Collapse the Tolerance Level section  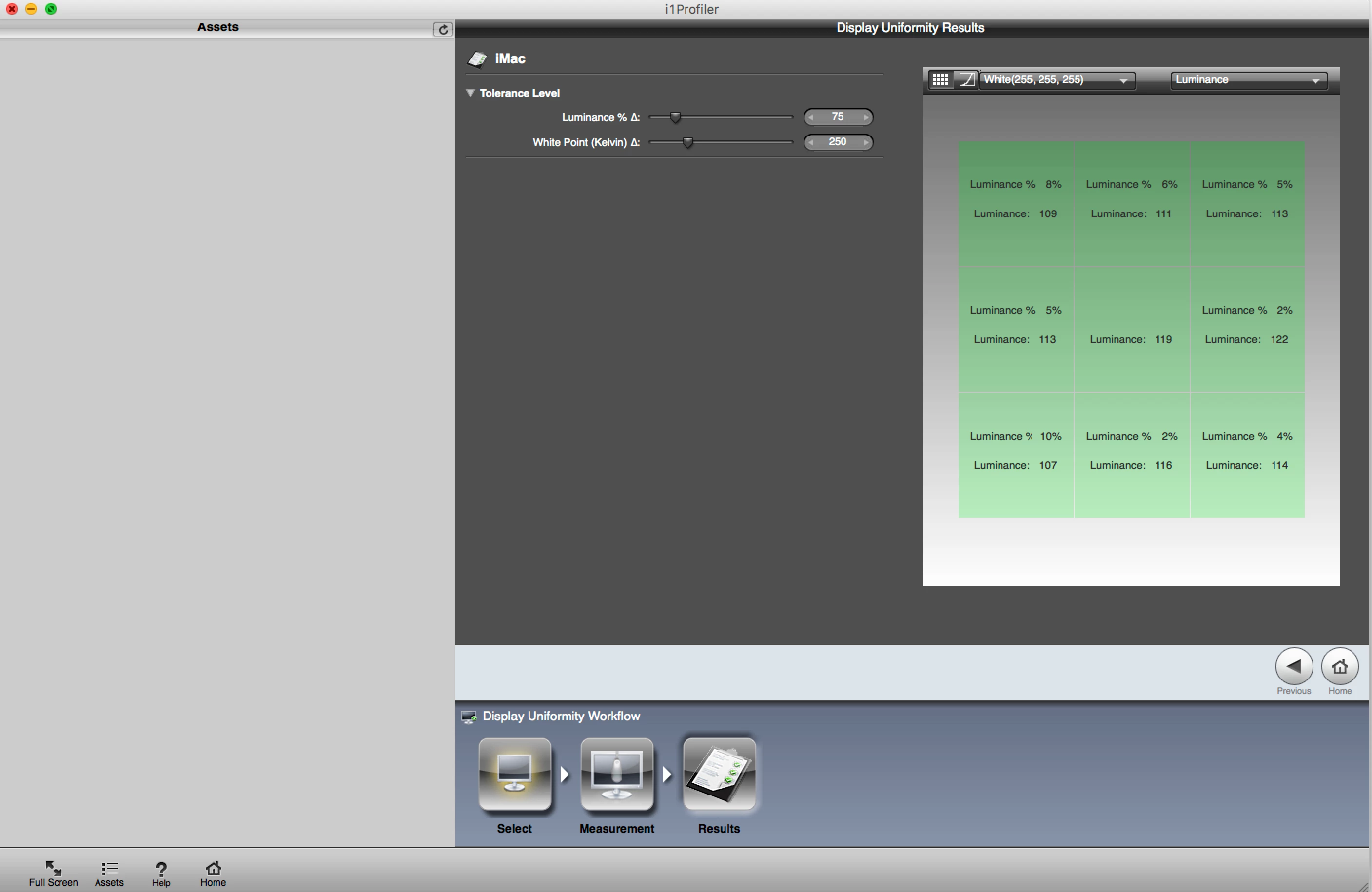click(x=470, y=93)
